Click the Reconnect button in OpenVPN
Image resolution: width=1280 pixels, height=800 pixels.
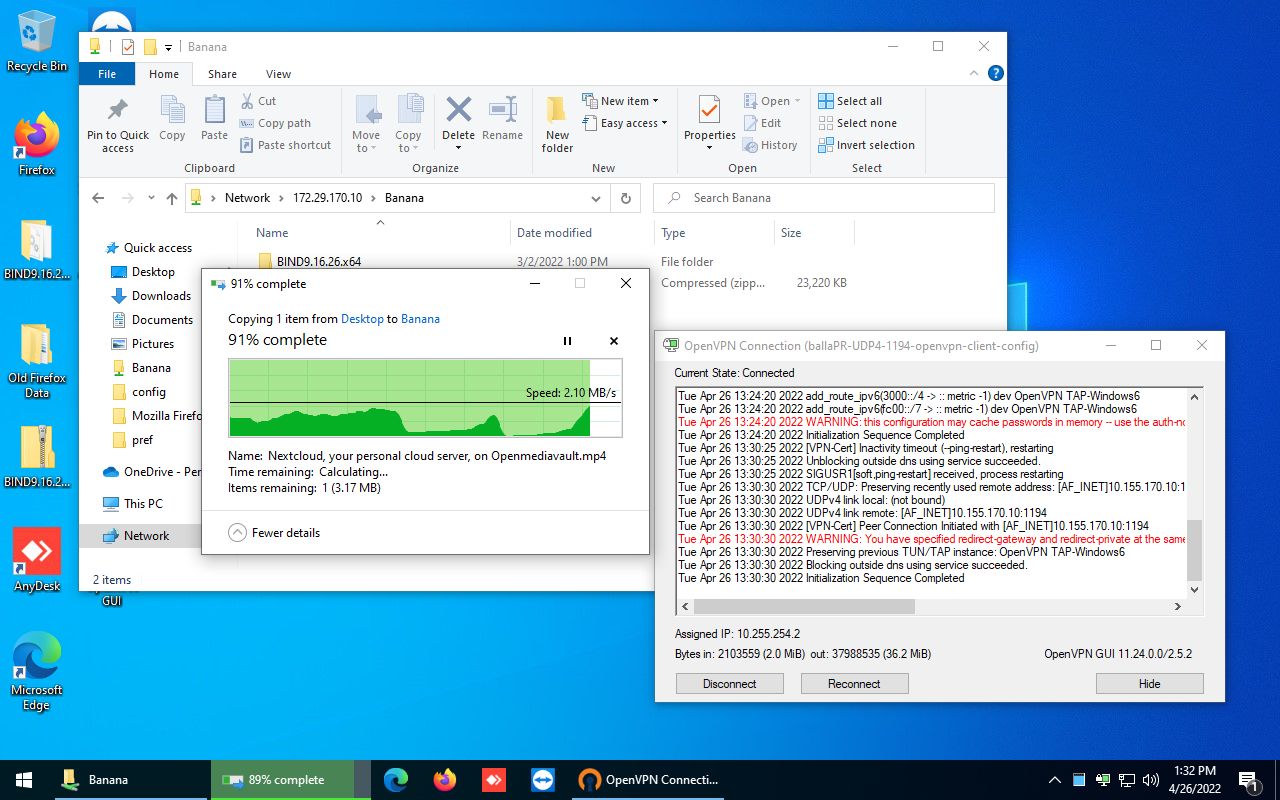point(854,684)
